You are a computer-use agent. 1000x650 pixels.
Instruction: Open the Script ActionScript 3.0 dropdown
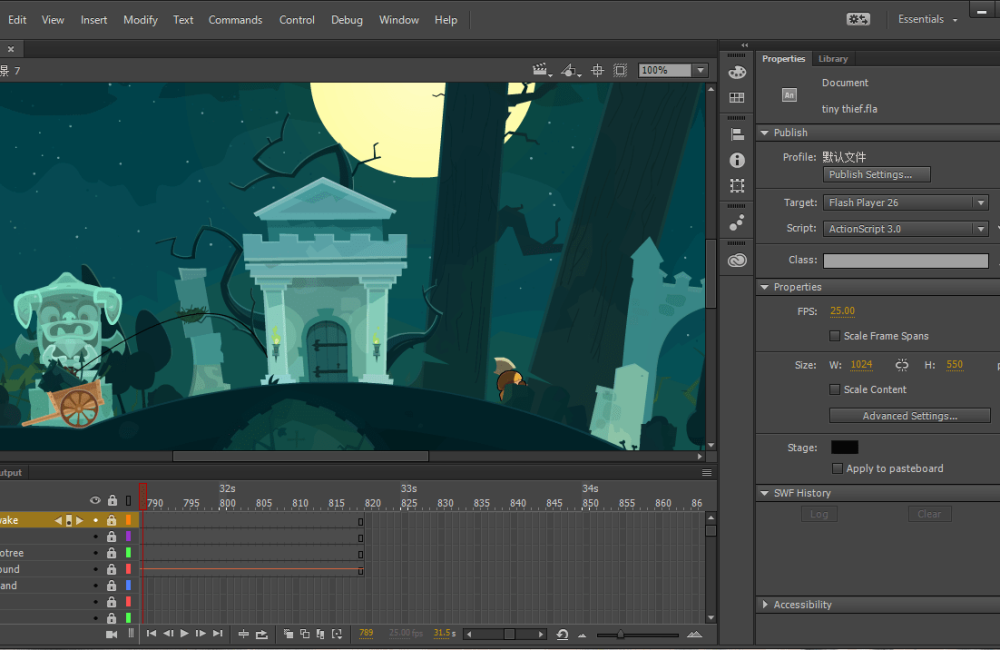tap(906, 228)
